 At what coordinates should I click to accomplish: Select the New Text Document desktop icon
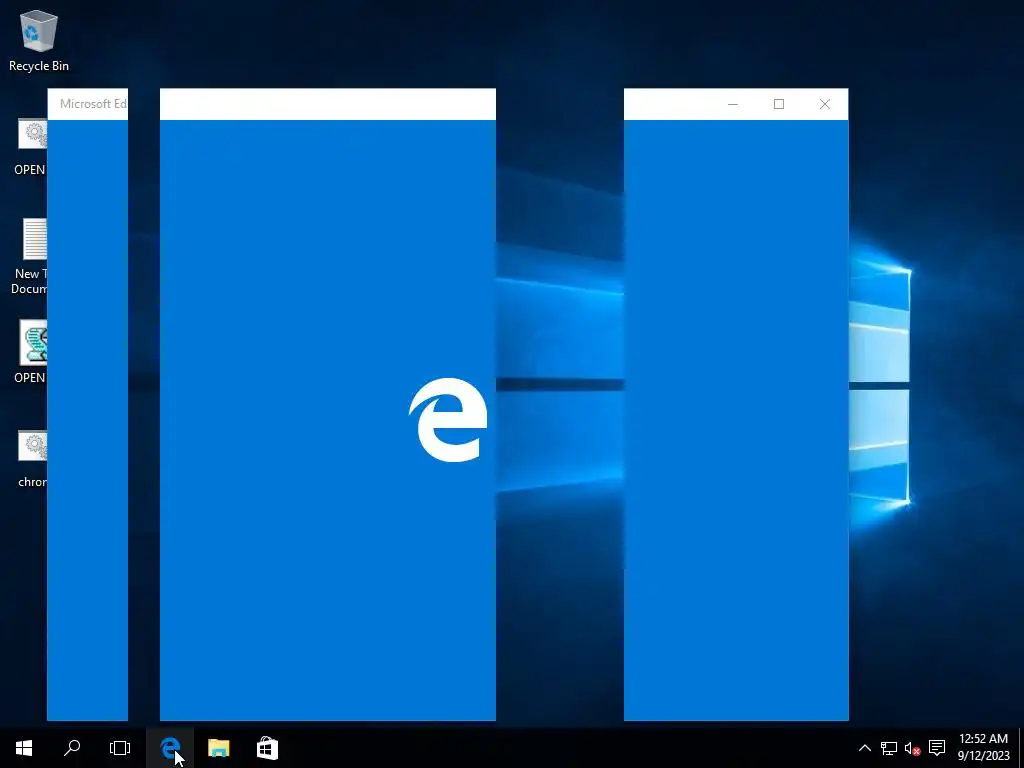click(29, 256)
